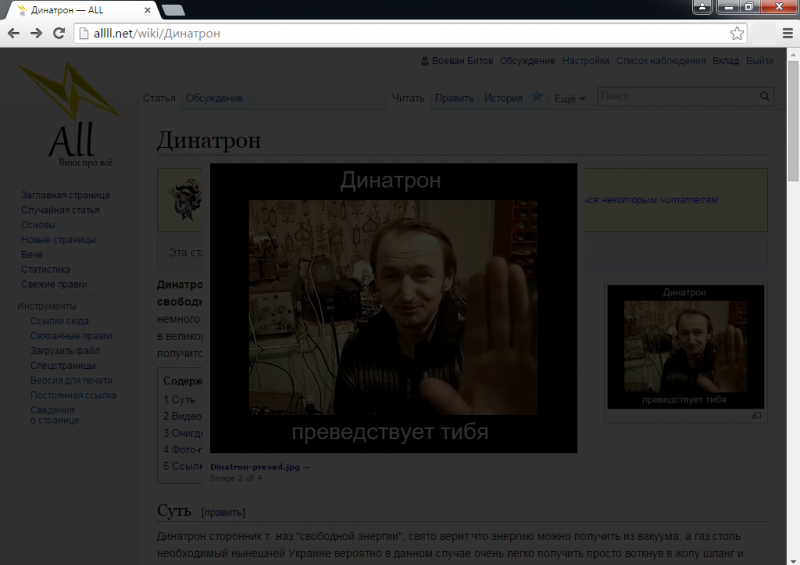The height and width of the screenshot is (565, 800).
Task: Click the Динатрон thumbnail on the right
Action: [x=685, y=347]
